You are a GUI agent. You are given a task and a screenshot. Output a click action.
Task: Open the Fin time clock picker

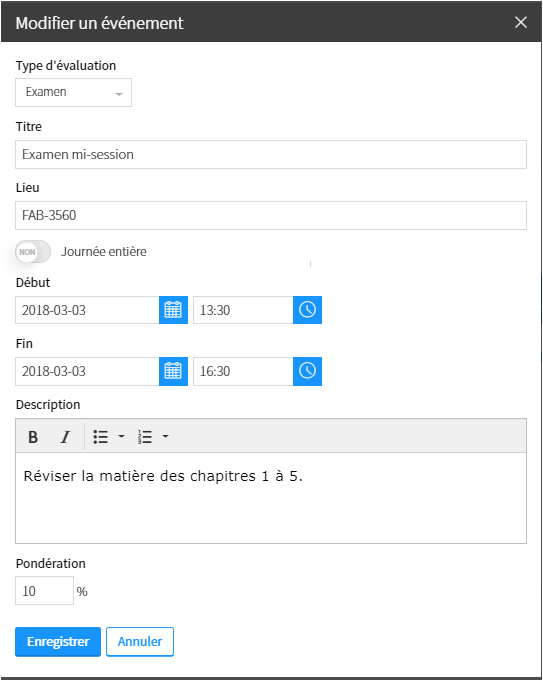(308, 371)
